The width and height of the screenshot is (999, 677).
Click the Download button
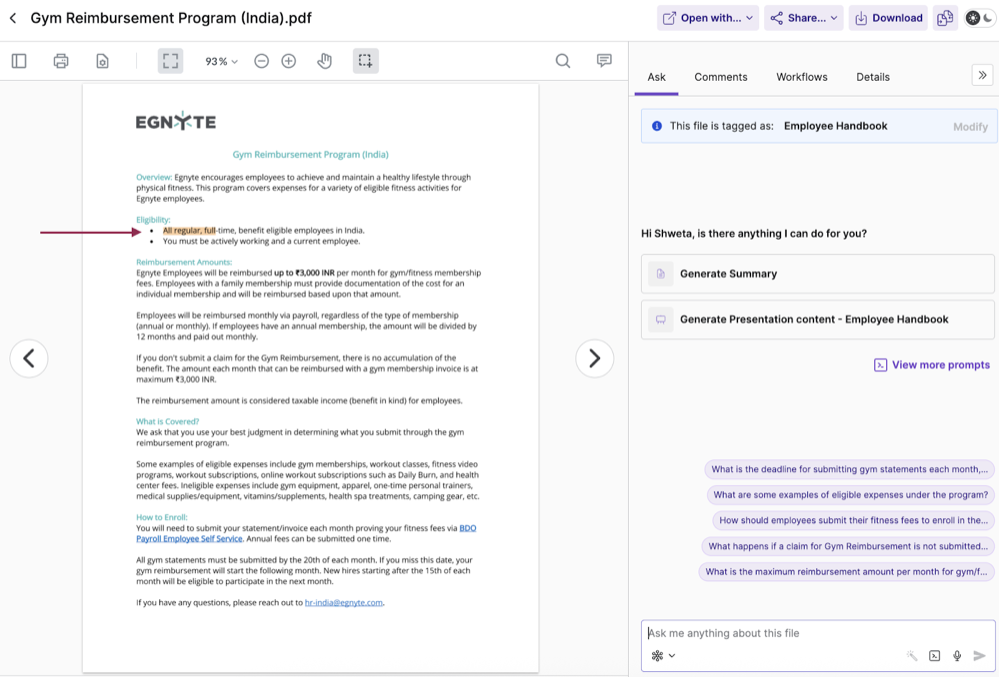[x=887, y=17]
